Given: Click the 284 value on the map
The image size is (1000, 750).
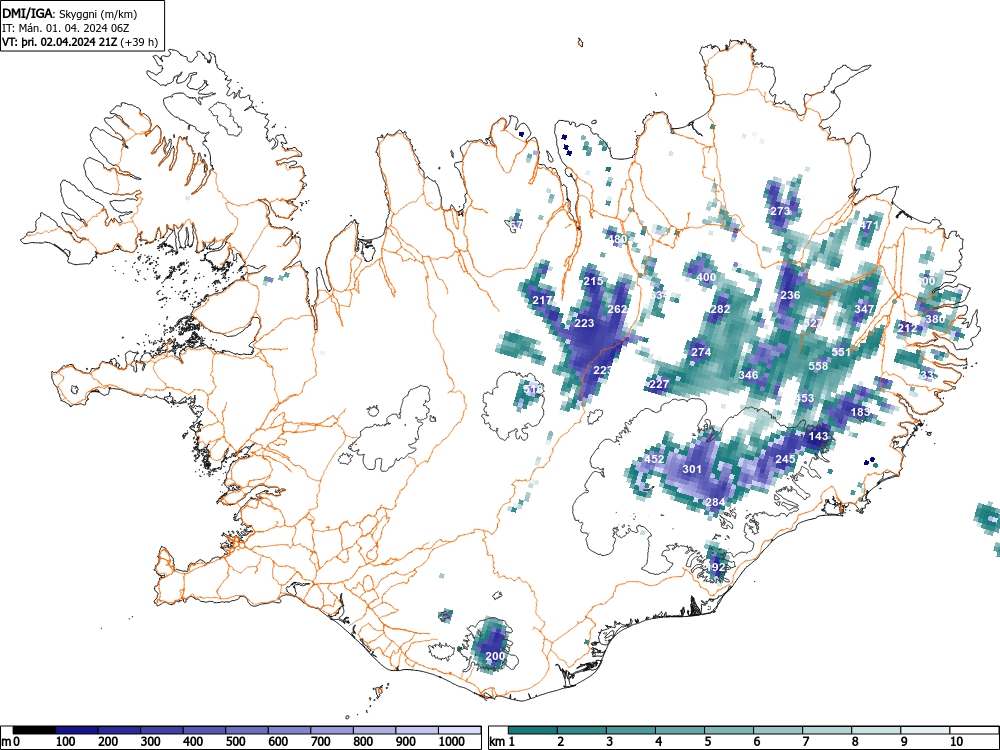Looking at the screenshot, I should pyautogui.click(x=715, y=502).
